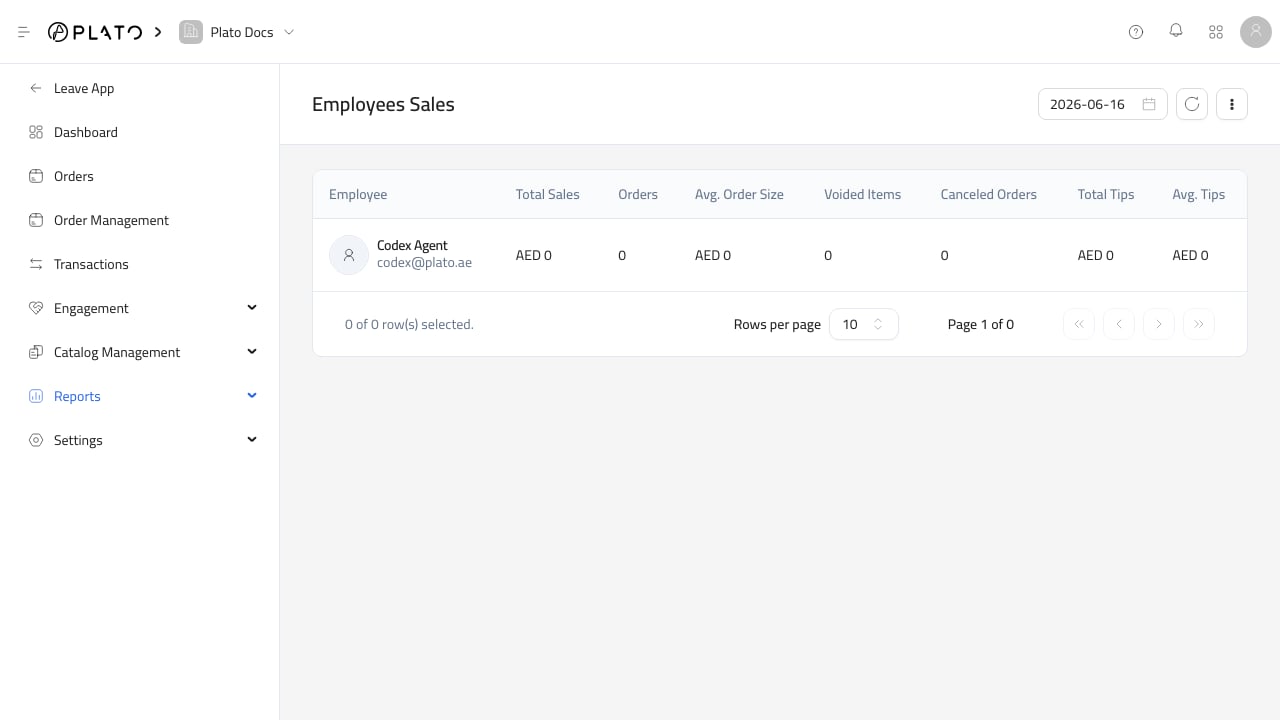This screenshot has width=1280, height=720.
Task: Open the Plato Docs workspace dropdown
Action: (237, 32)
